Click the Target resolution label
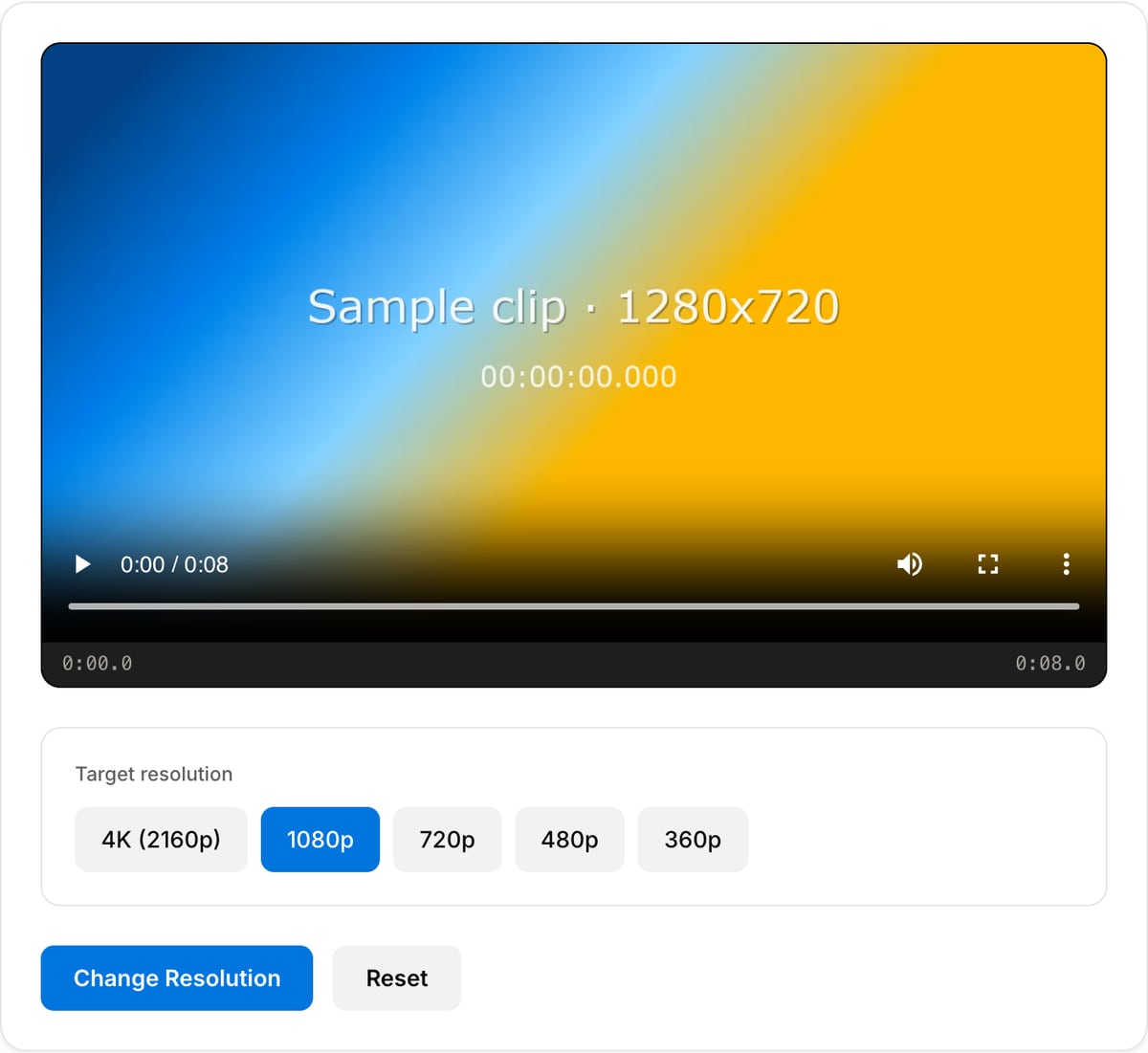This screenshot has width=1148, height=1053. click(x=154, y=774)
